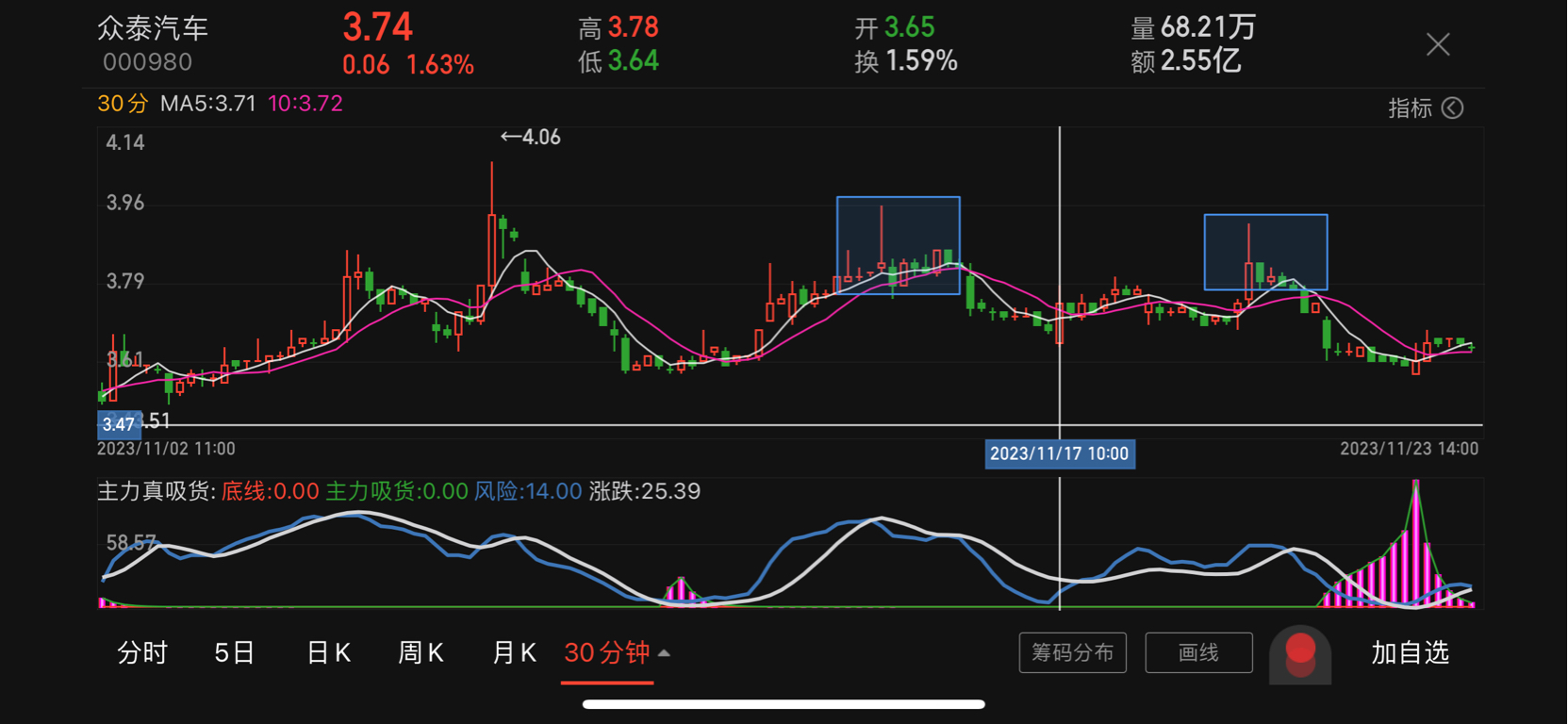Select the 日K chart tab
This screenshot has width=1568, height=724.
pos(328,652)
